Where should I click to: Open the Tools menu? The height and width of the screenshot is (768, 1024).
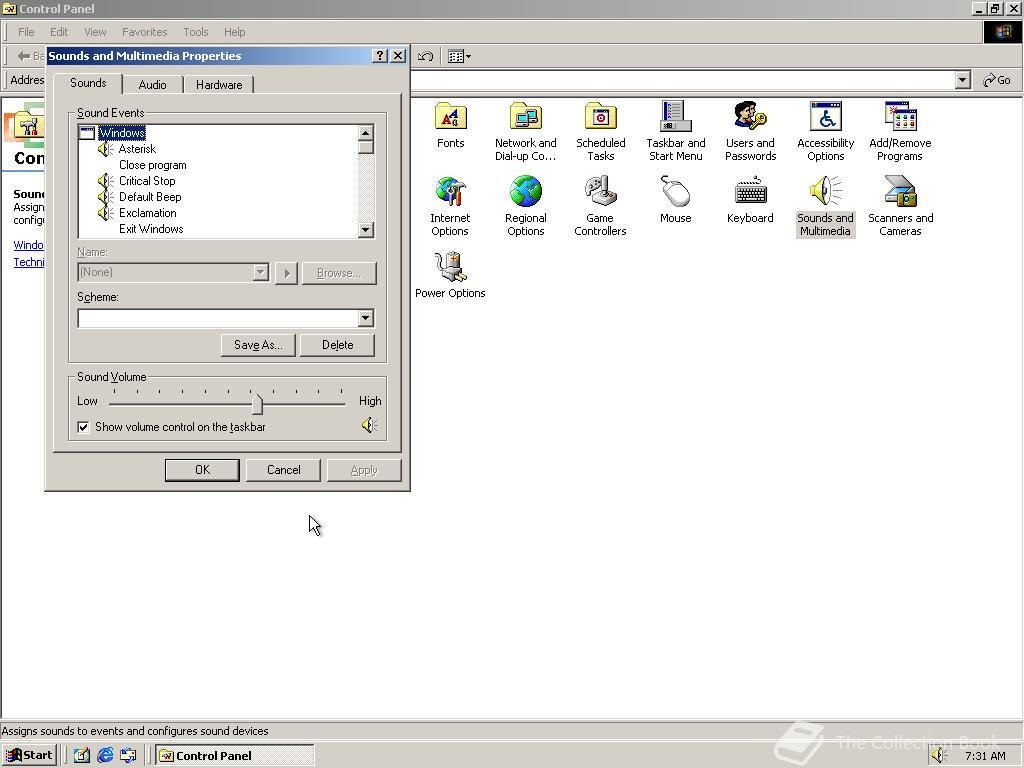[195, 32]
